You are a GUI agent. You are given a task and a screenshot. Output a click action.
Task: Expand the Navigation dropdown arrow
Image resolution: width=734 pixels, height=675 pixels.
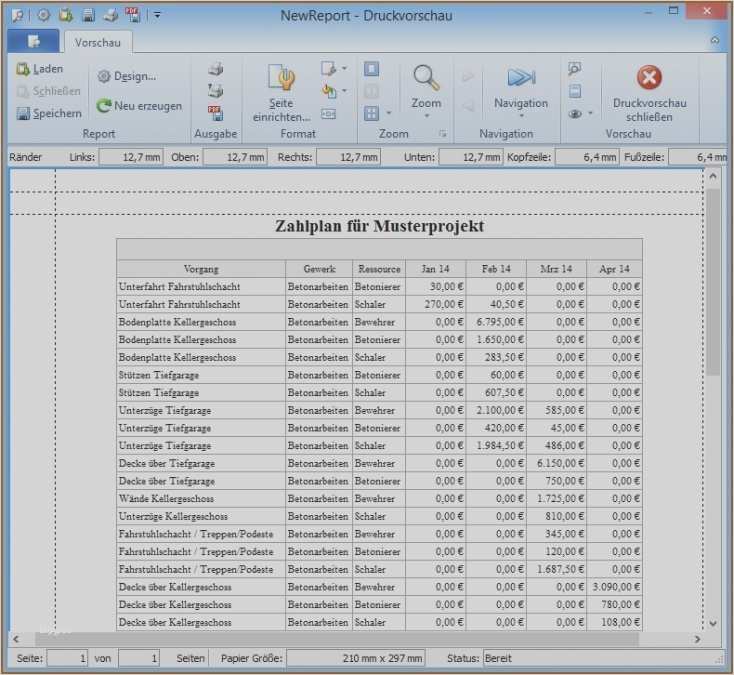point(521,116)
